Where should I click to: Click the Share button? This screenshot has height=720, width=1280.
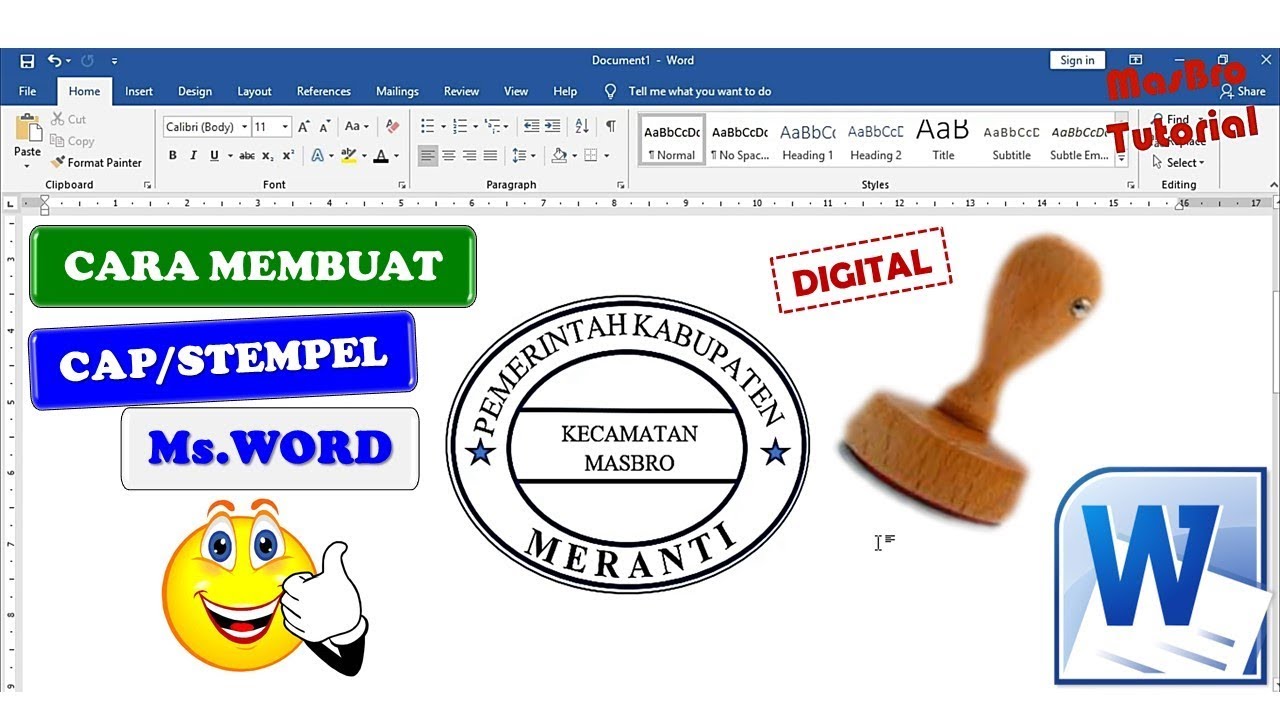1243,91
